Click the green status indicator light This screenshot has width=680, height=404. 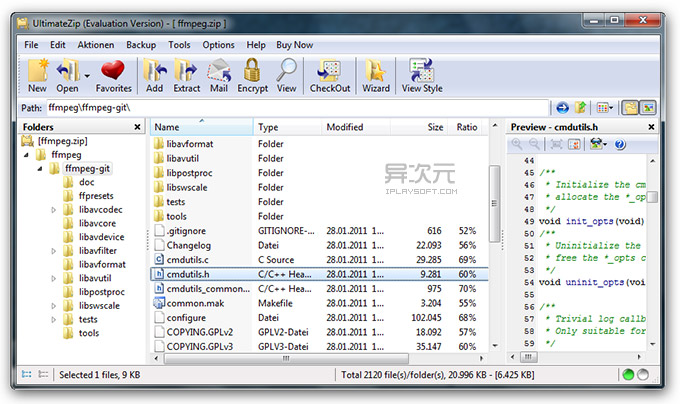628,375
